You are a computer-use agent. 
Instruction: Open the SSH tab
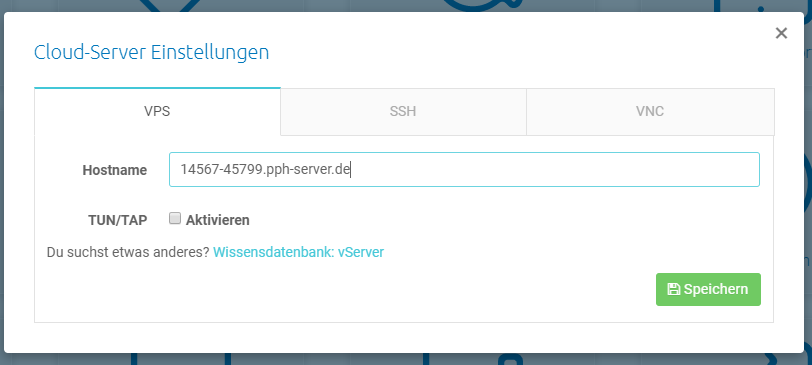[x=403, y=111]
